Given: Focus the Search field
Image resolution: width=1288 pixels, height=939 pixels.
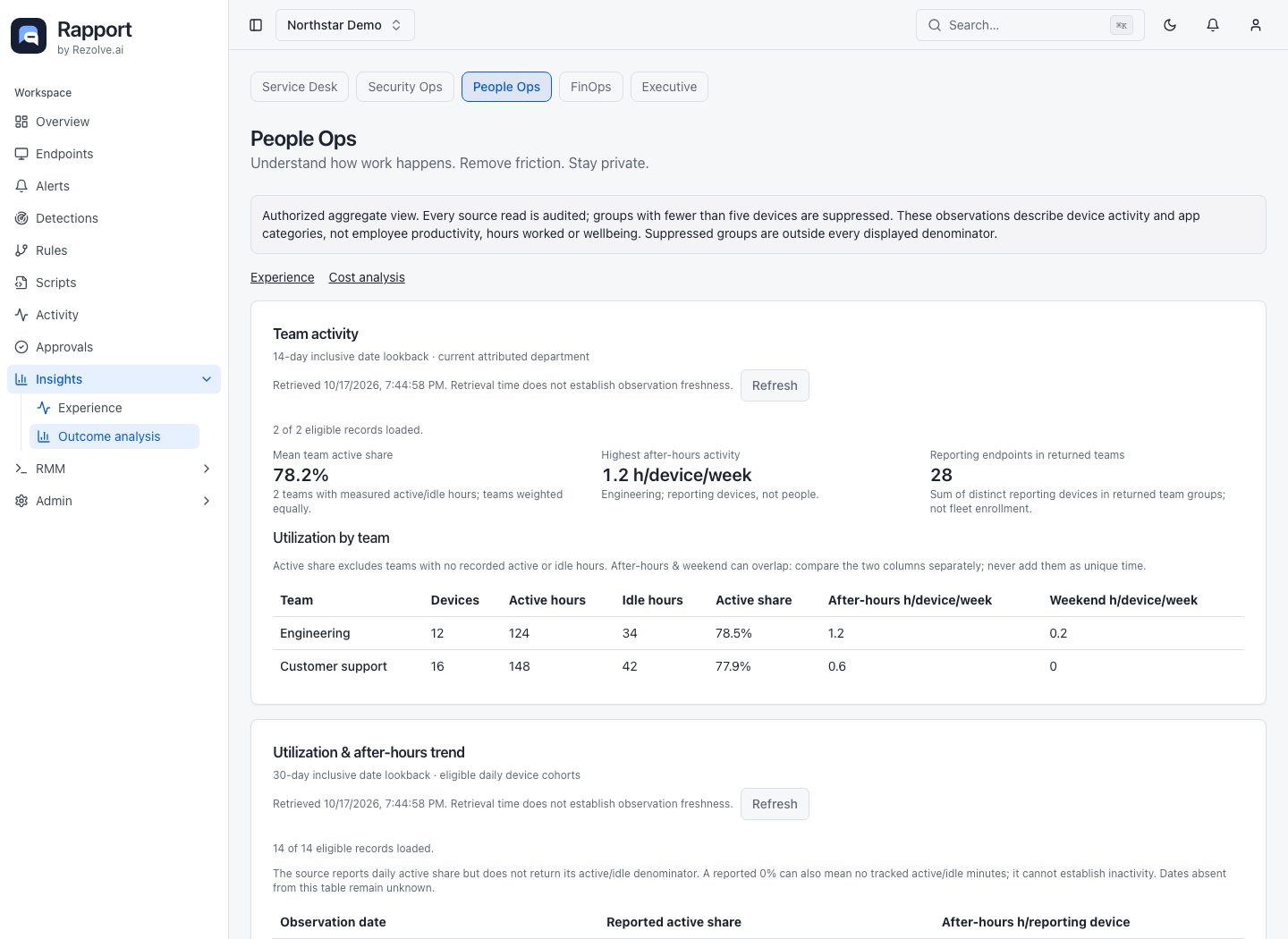Looking at the screenshot, I should 1030,25.
